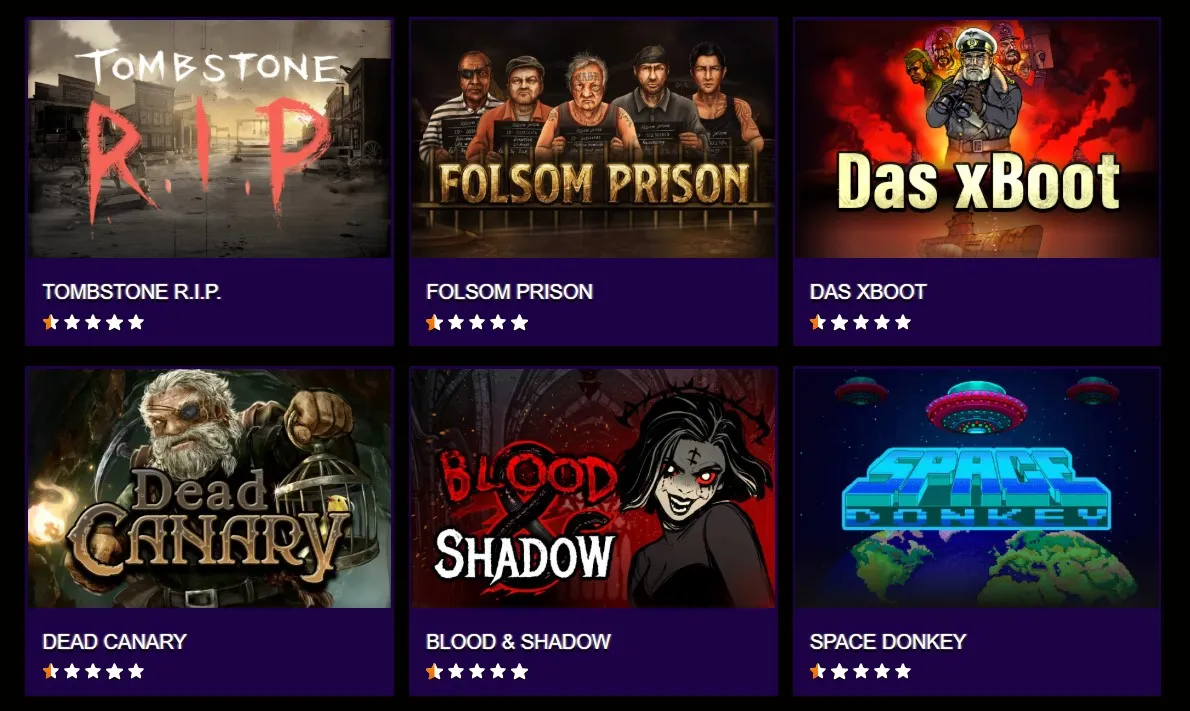Screen dimensions: 1190x711
Task: Open the Tombstone R.I.P. game thumbnail
Action: click(x=209, y=139)
